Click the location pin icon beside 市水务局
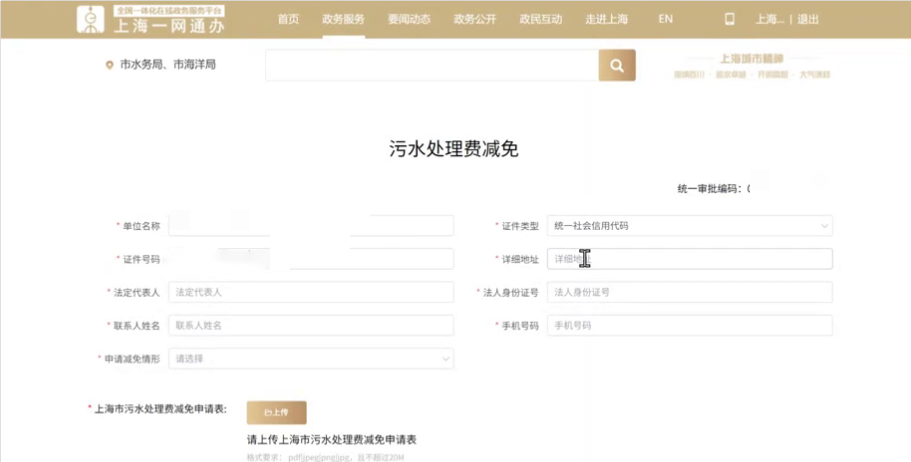The width and height of the screenshot is (911, 462). pos(110,66)
